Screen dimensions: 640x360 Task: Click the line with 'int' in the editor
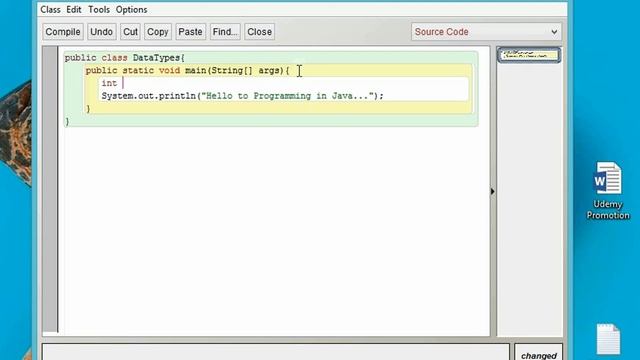click(x=284, y=83)
